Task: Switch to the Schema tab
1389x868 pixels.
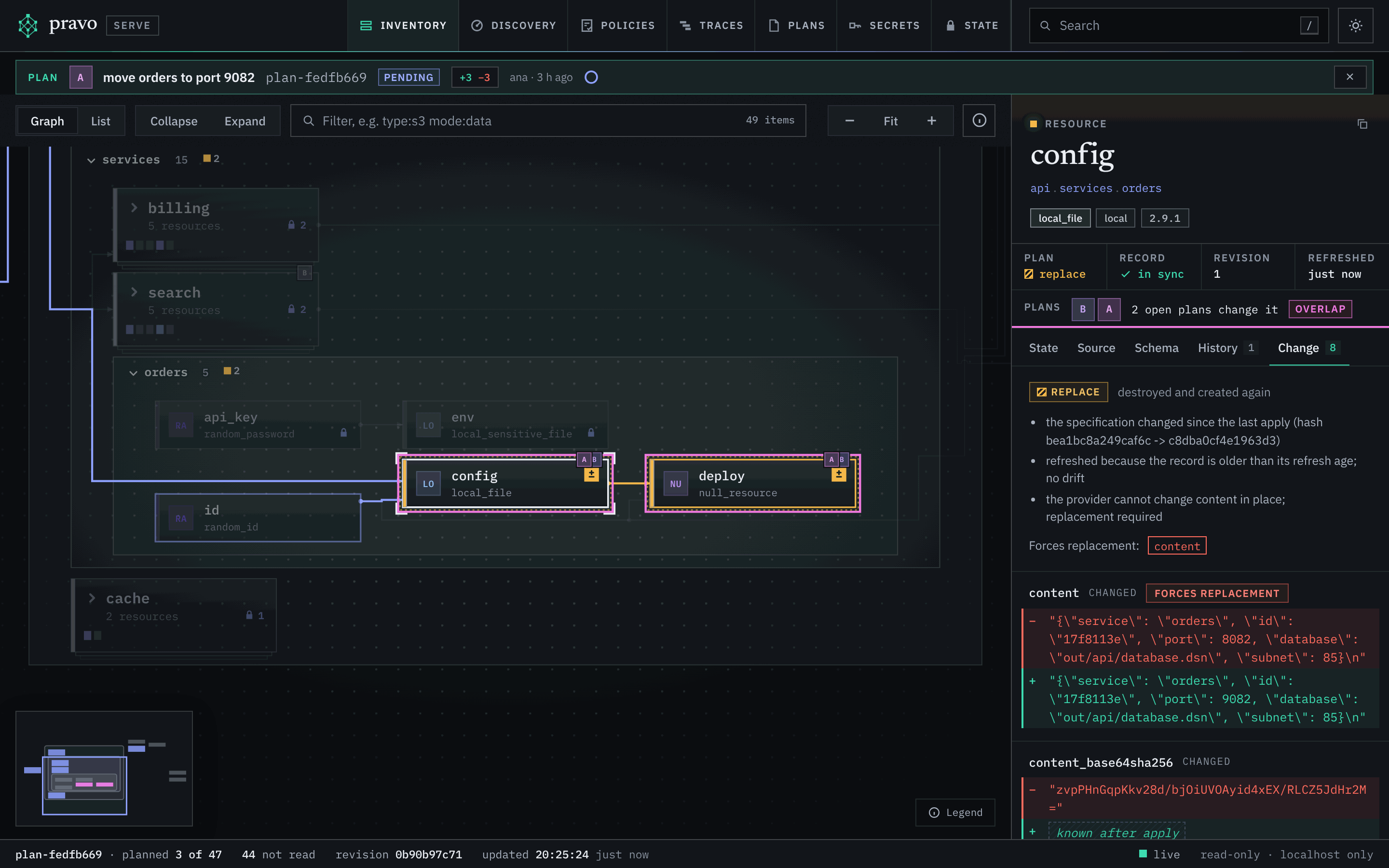Action: pyautogui.click(x=1156, y=348)
